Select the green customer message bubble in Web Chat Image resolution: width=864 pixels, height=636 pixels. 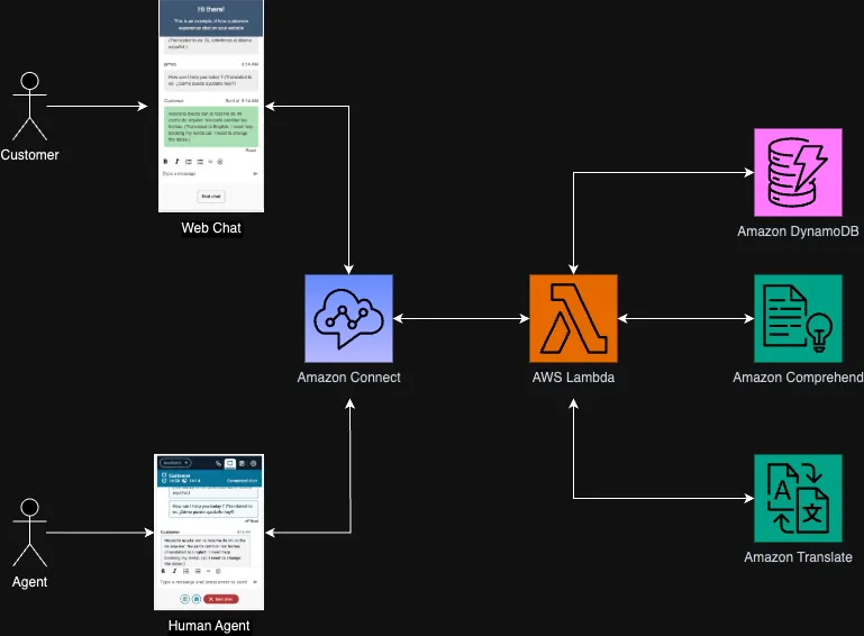pyautogui.click(x=210, y=127)
